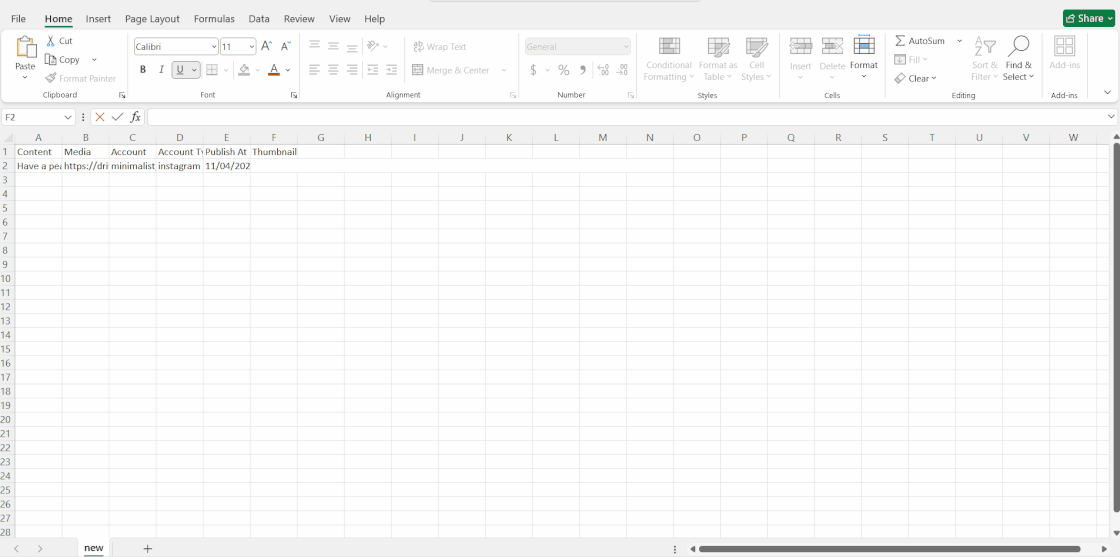Open the font size dropdown
Screen dimensions: 1120x557
[x=251, y=47]
